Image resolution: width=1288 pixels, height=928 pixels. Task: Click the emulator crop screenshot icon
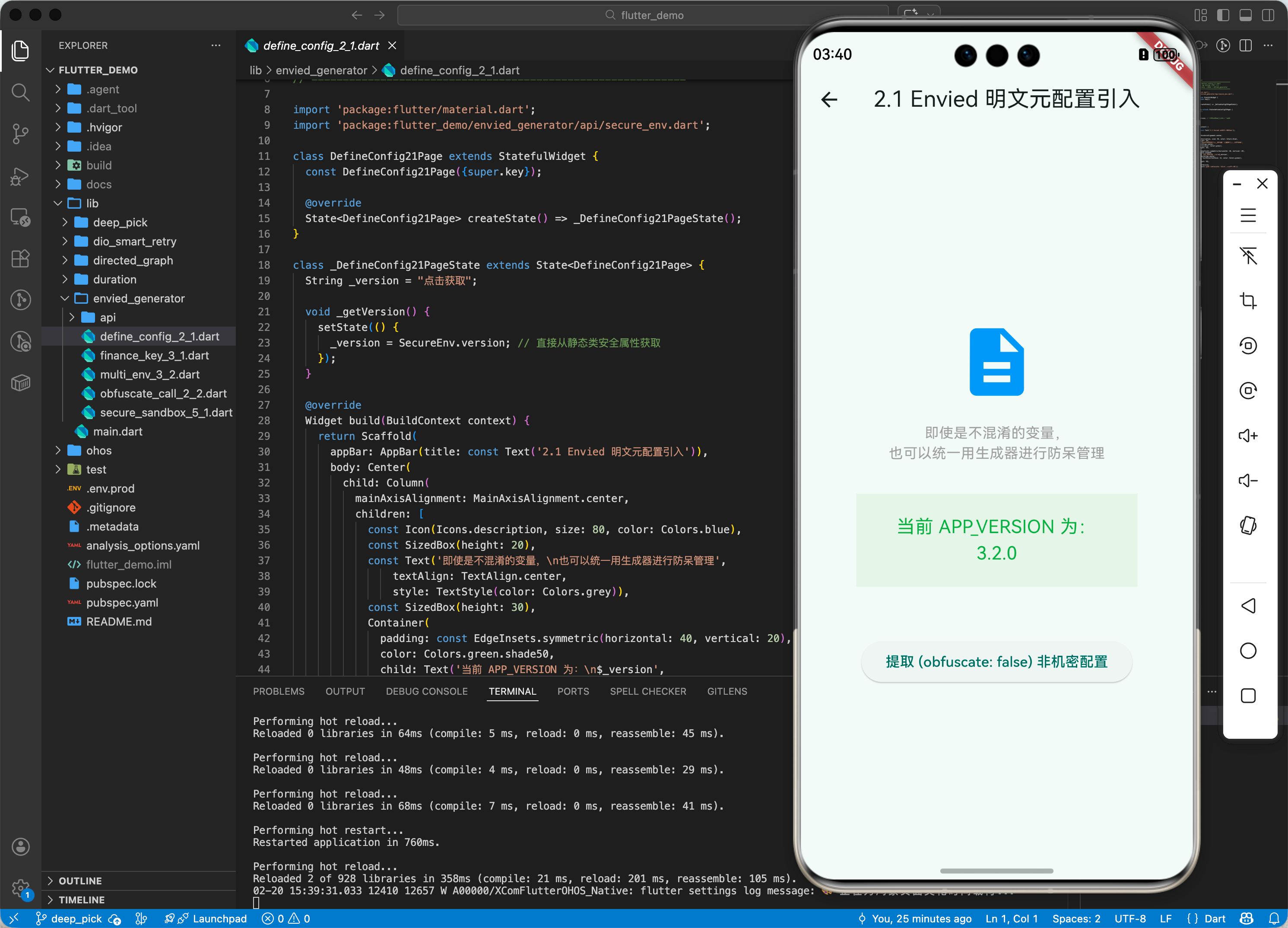(1248, 300)
